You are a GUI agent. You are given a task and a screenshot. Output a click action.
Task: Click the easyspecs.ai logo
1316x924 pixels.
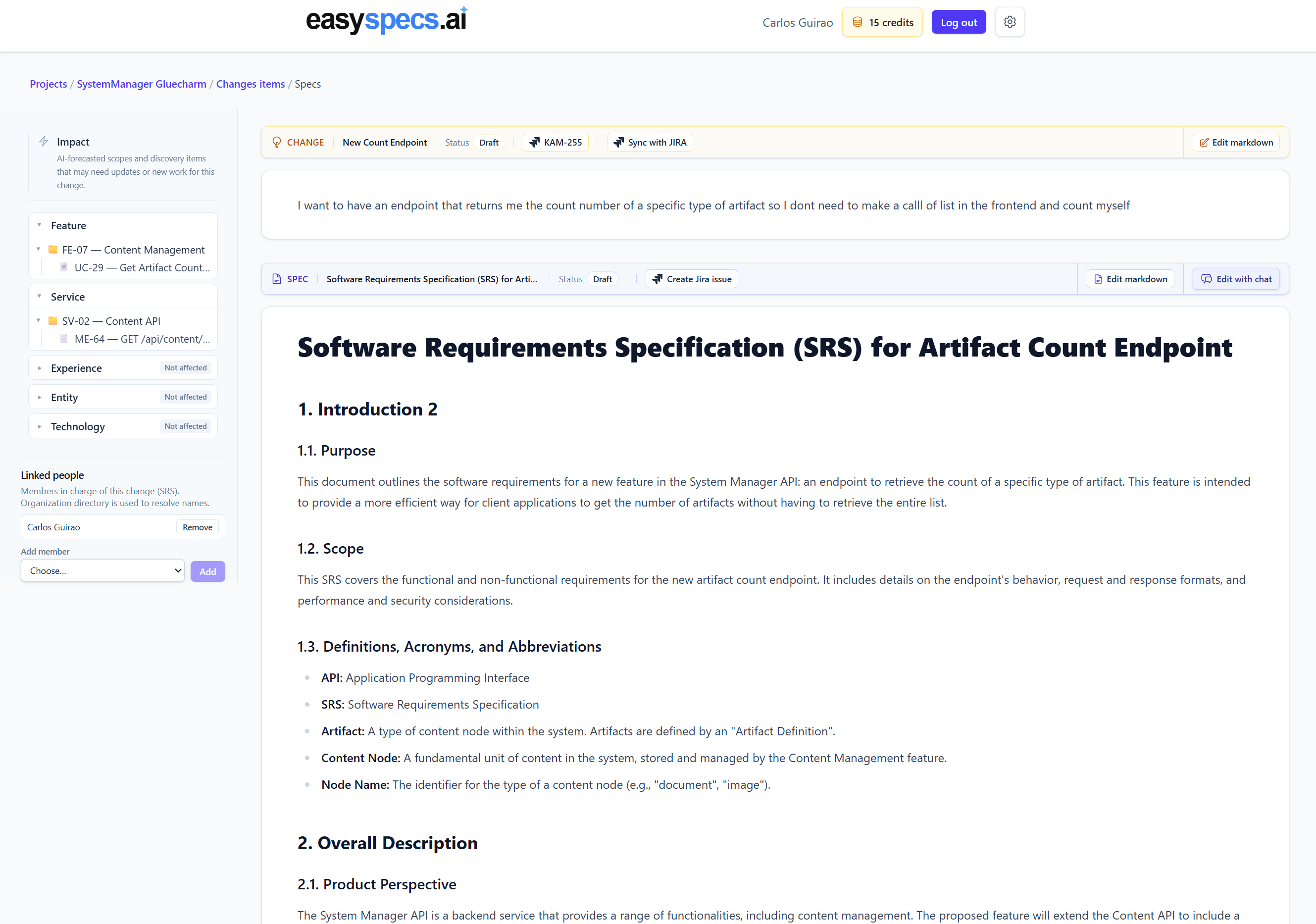(387, 21)
